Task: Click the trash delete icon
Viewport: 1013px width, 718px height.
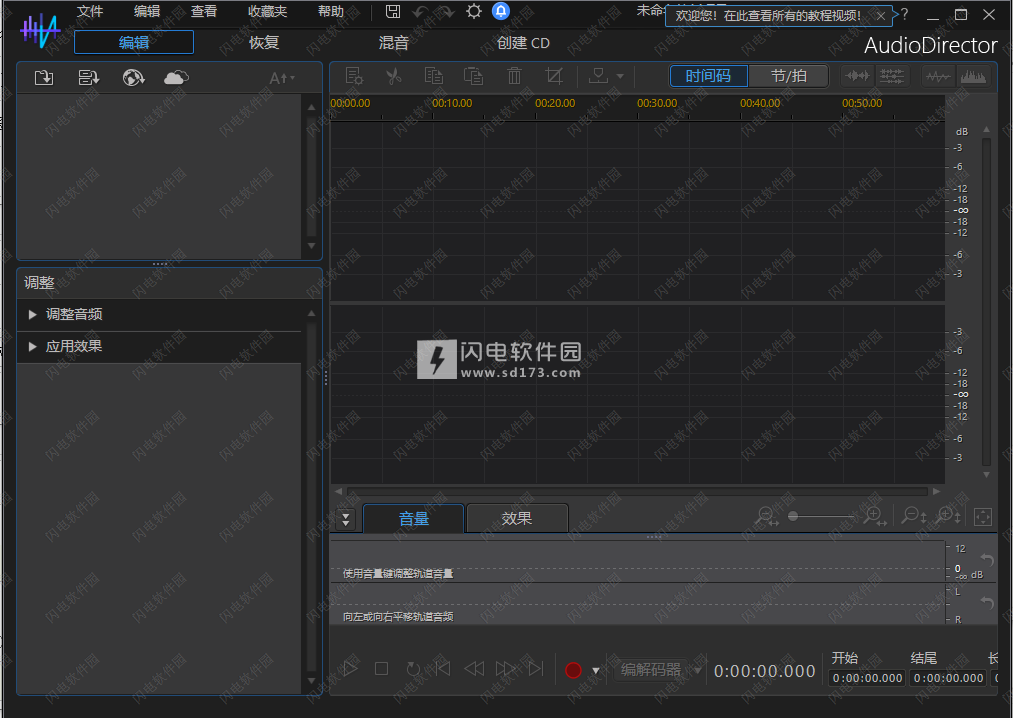Action: click(x=514, y=76)
